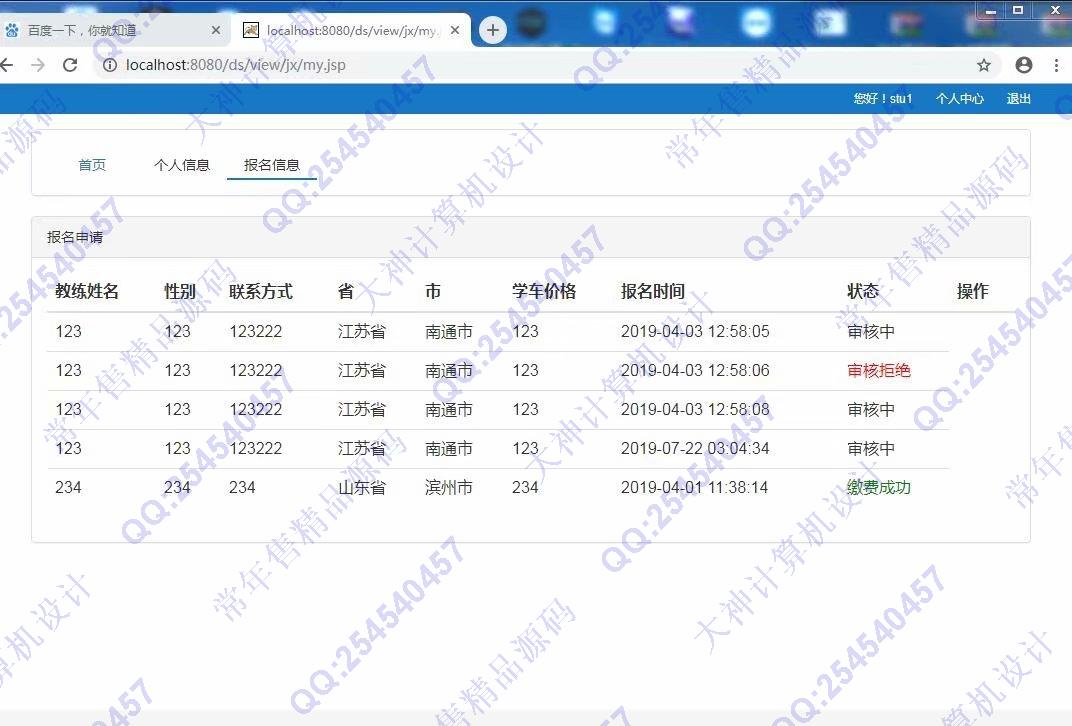
Task: Maximize the browser window
Action: click(1018, 10)
